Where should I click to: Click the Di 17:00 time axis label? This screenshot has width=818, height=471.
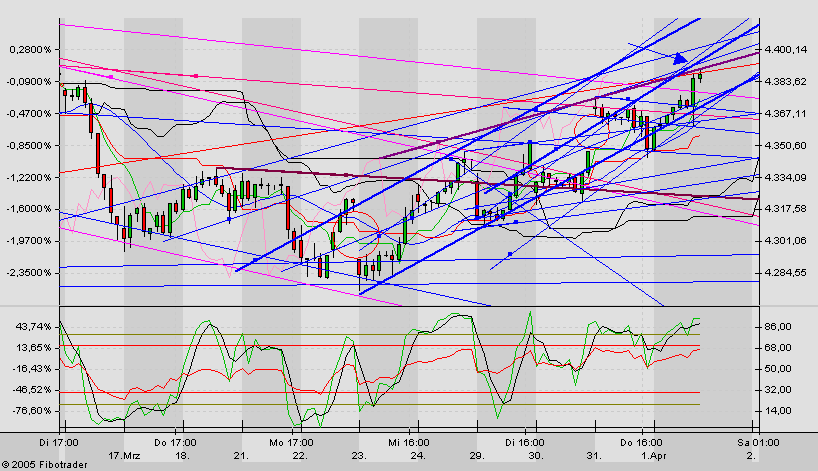pos(59,443)
